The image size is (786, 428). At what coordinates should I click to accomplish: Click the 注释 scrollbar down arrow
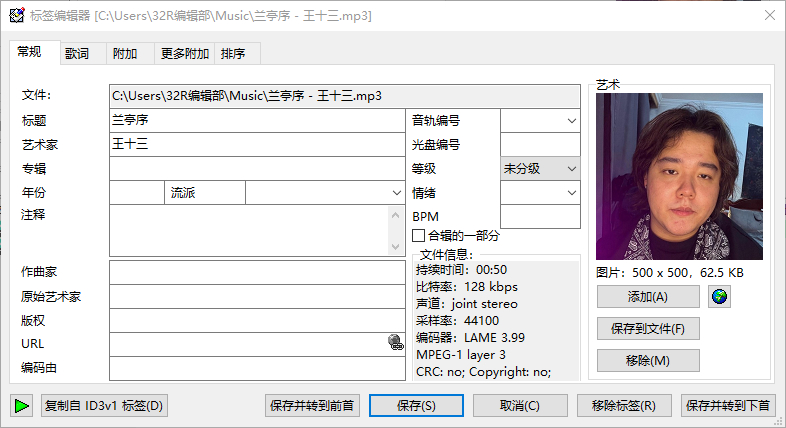[396, 247]
